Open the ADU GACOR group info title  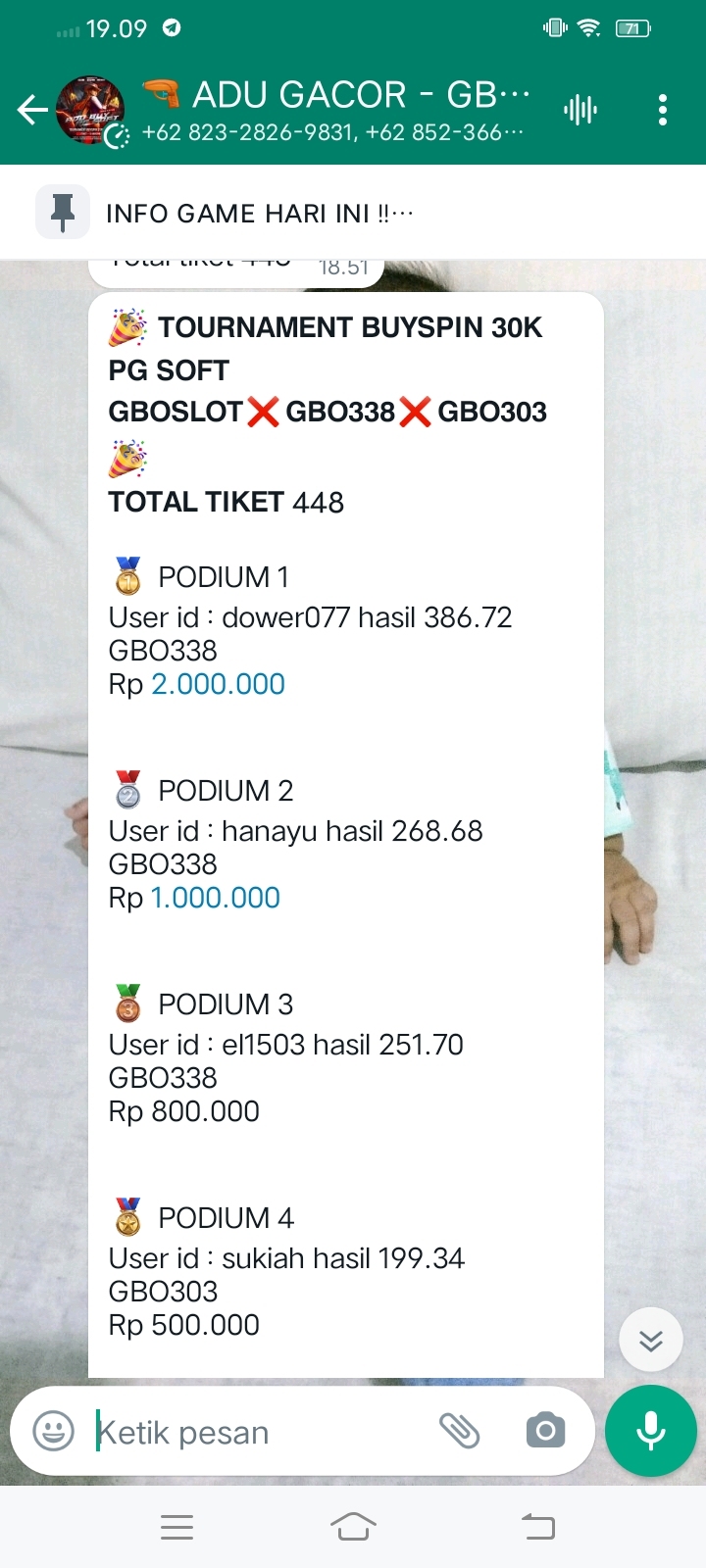(x=359, y=94)
